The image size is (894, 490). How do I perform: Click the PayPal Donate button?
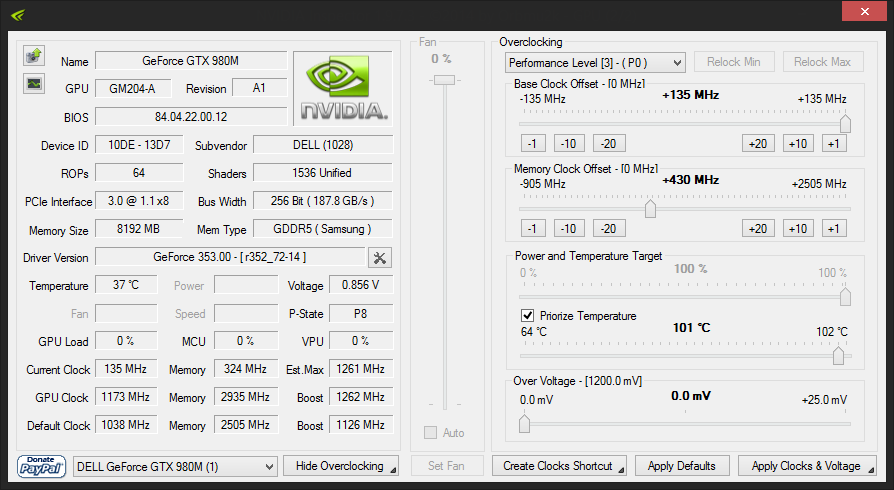click(x=41, y=466)
